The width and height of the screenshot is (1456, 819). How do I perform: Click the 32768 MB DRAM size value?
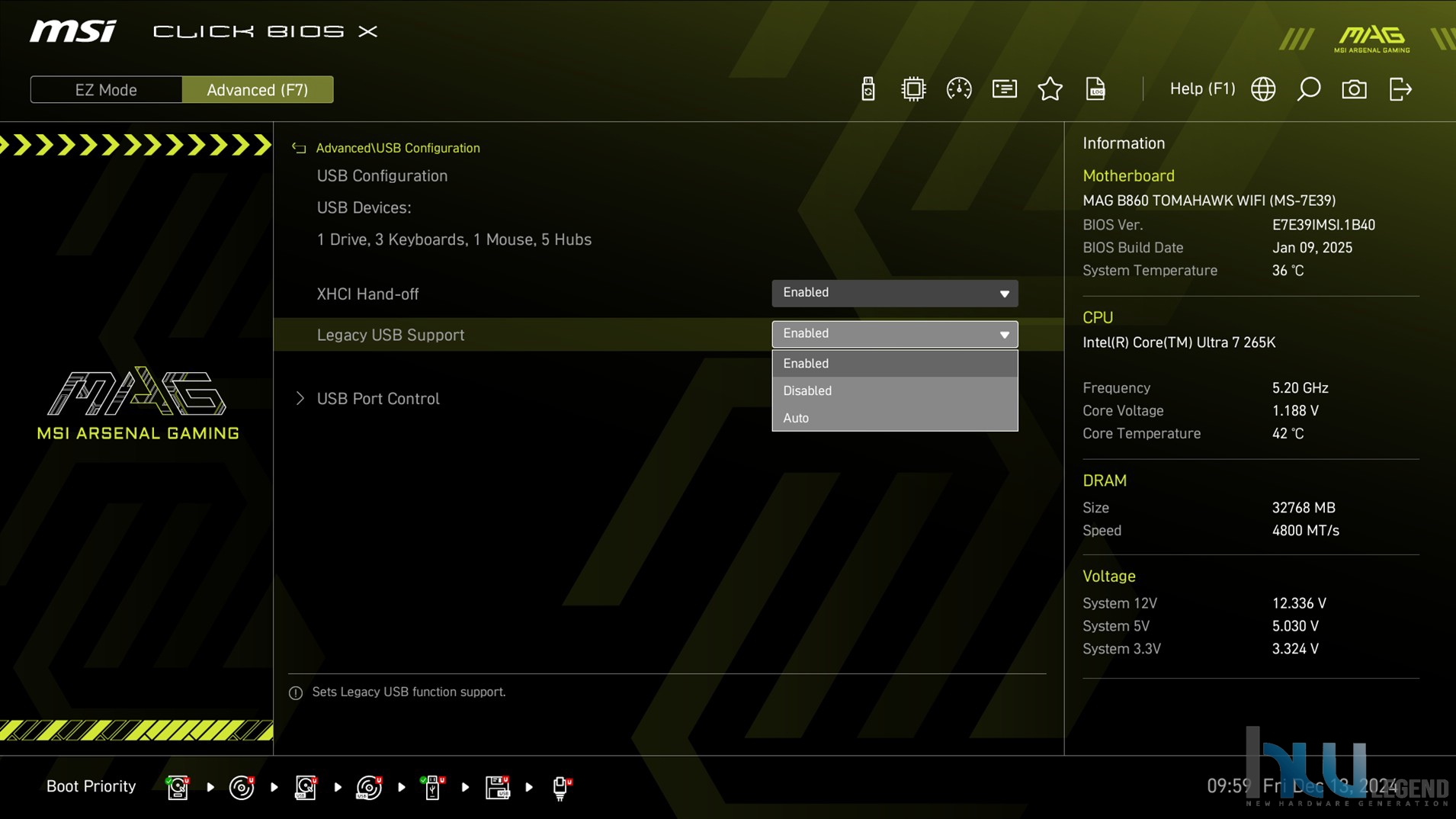(x=1304, y=508)
